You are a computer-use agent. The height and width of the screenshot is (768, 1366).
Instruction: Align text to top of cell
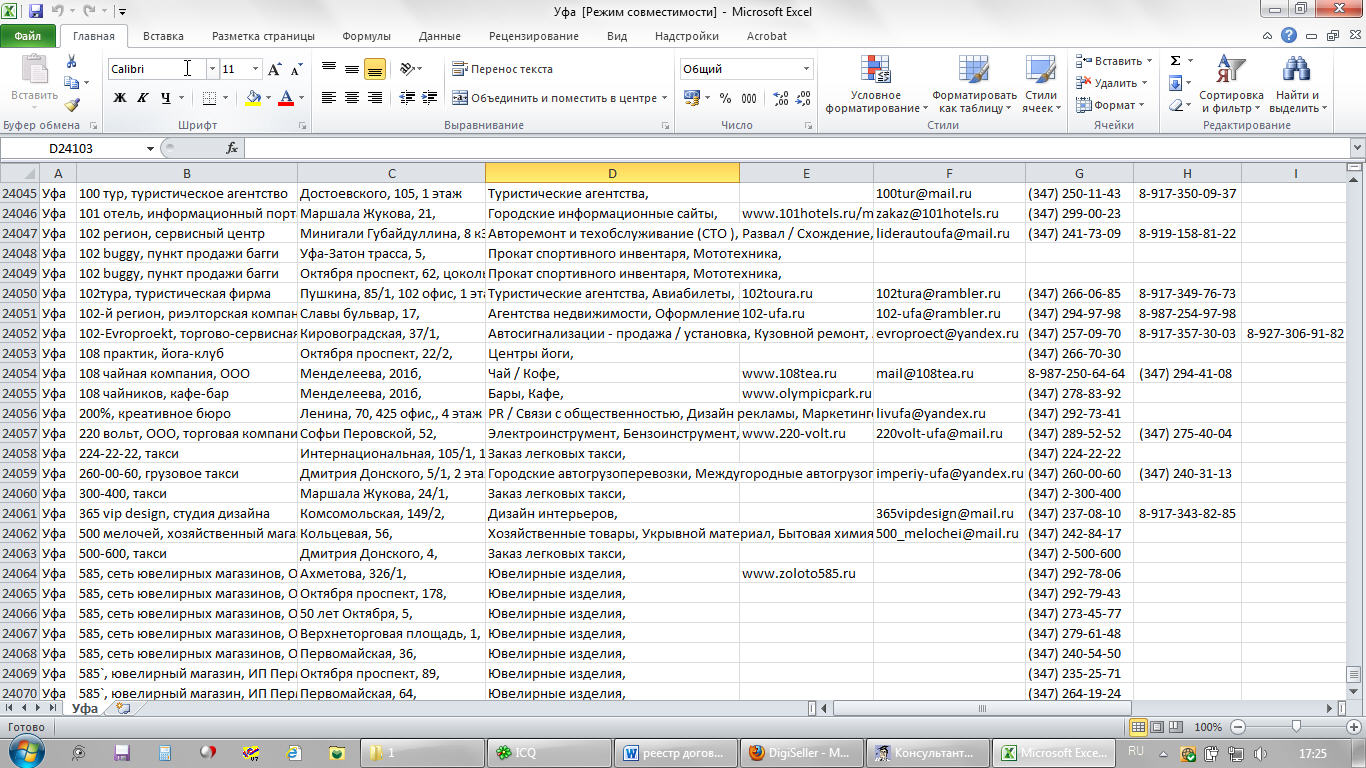[329, 69]
